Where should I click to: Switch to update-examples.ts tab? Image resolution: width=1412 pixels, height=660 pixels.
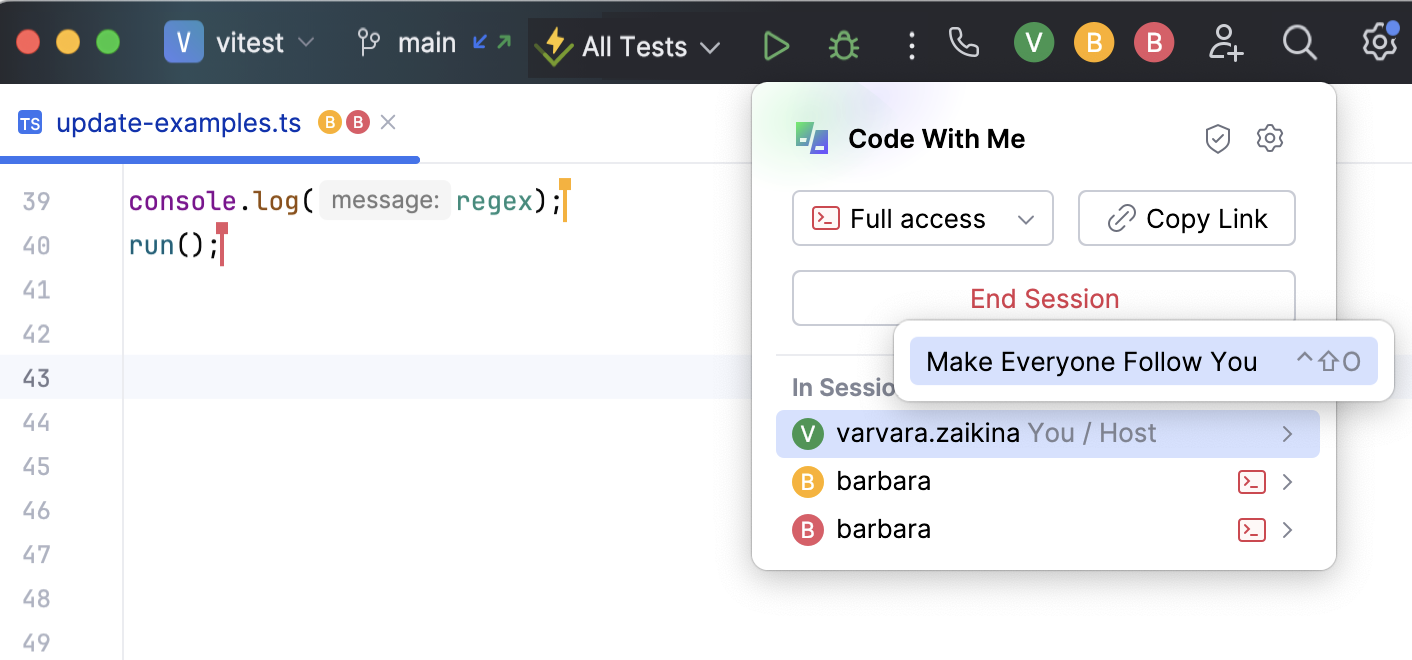[x=178, y=123]
